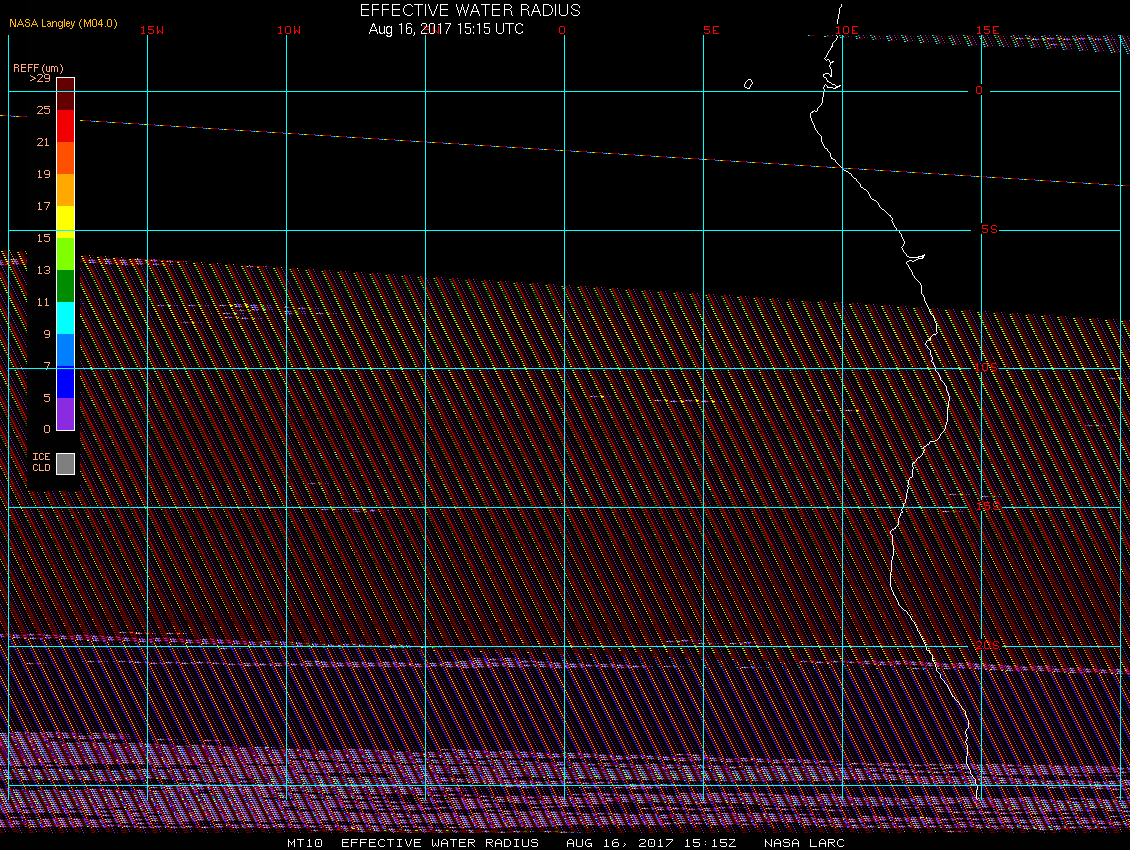Image resolution: width=1130 pixels, height=850 pixels.
Task: Click the Aug 16, 2017 15:15 UTC timestamp
Action: click(446, 30)
